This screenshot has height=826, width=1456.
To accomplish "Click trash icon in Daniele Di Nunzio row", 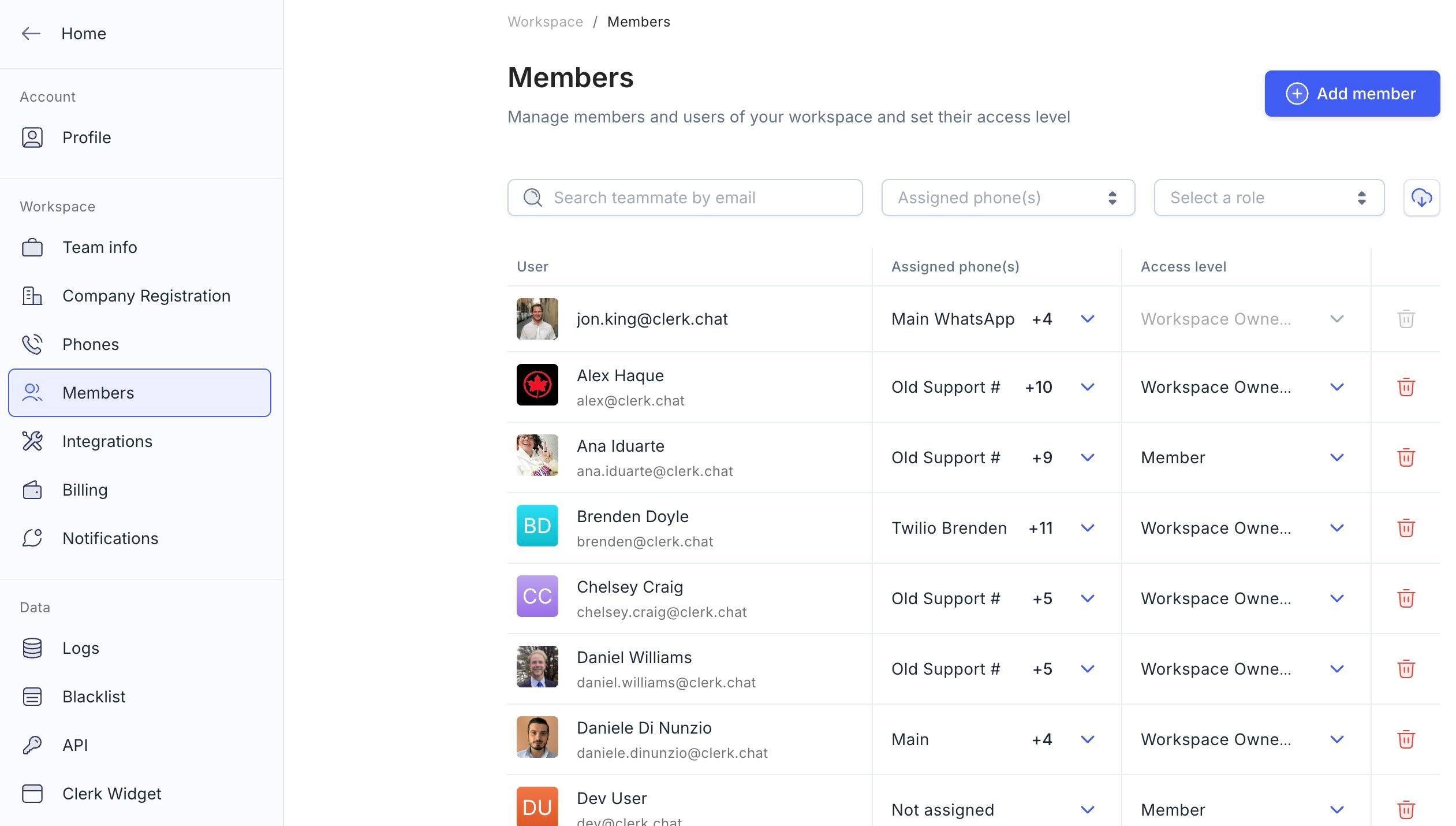I will 1406,739.
